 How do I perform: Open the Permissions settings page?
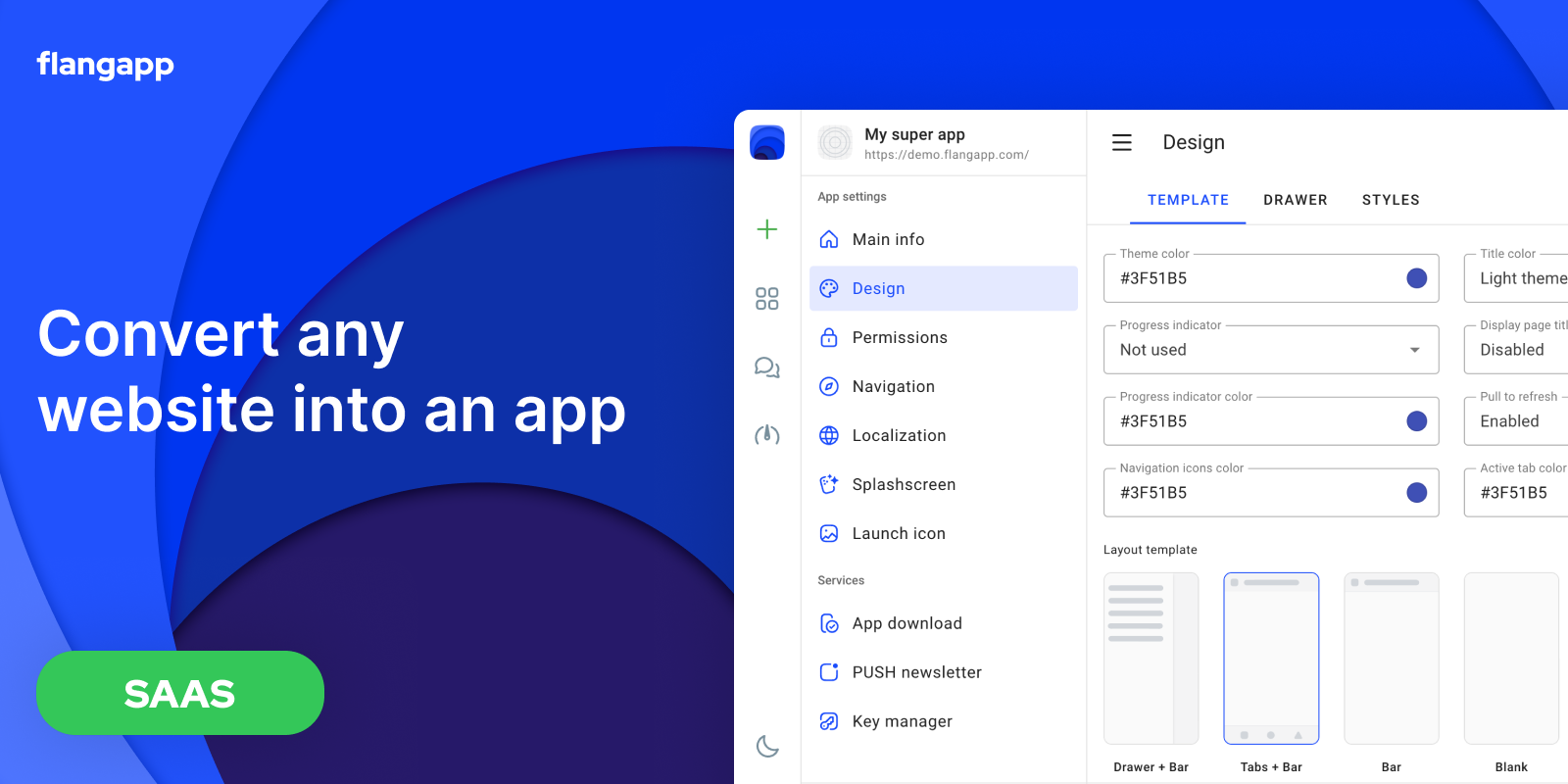coord(900,338)
